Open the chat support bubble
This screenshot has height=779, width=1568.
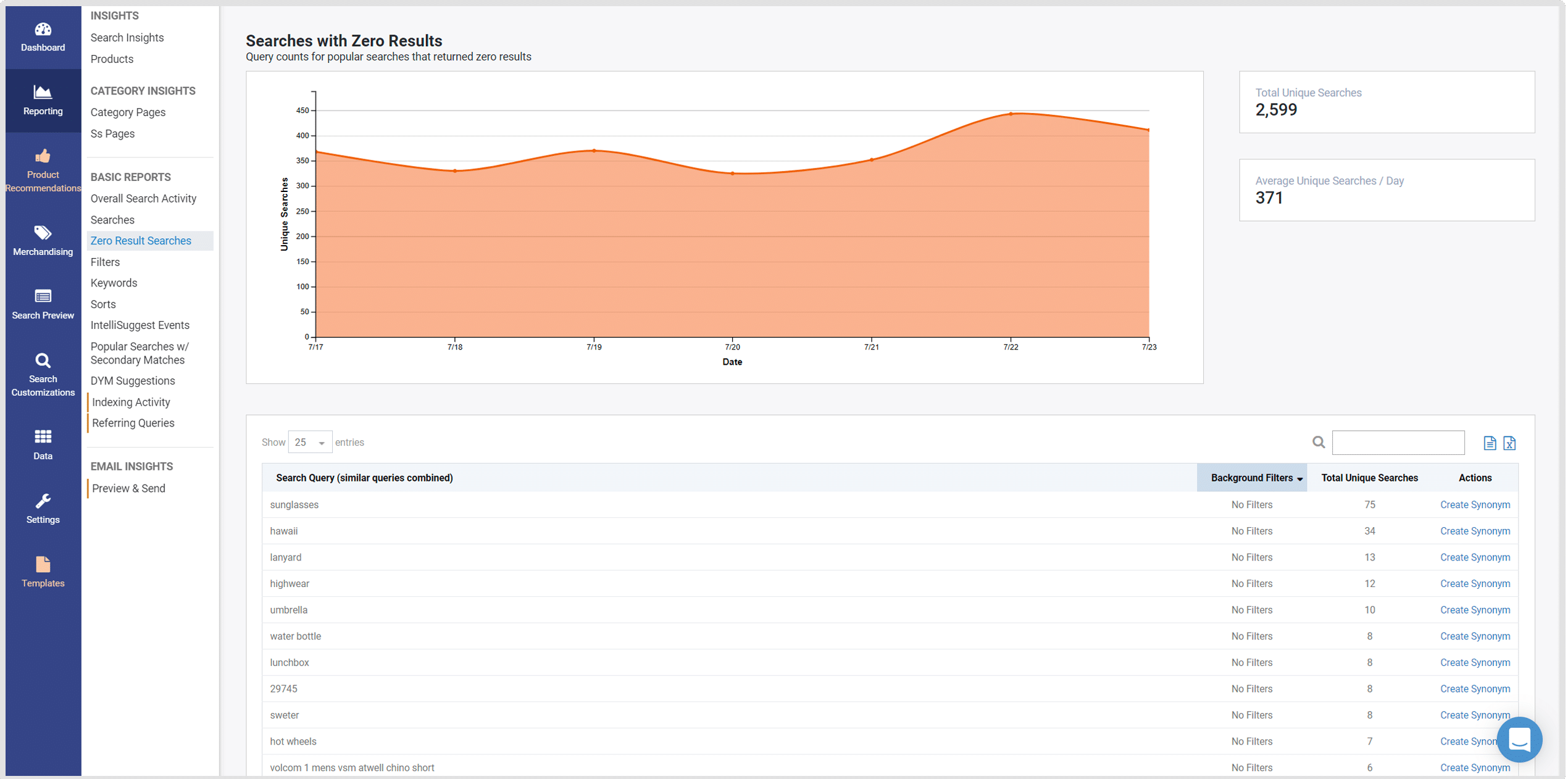[1519, 739]
